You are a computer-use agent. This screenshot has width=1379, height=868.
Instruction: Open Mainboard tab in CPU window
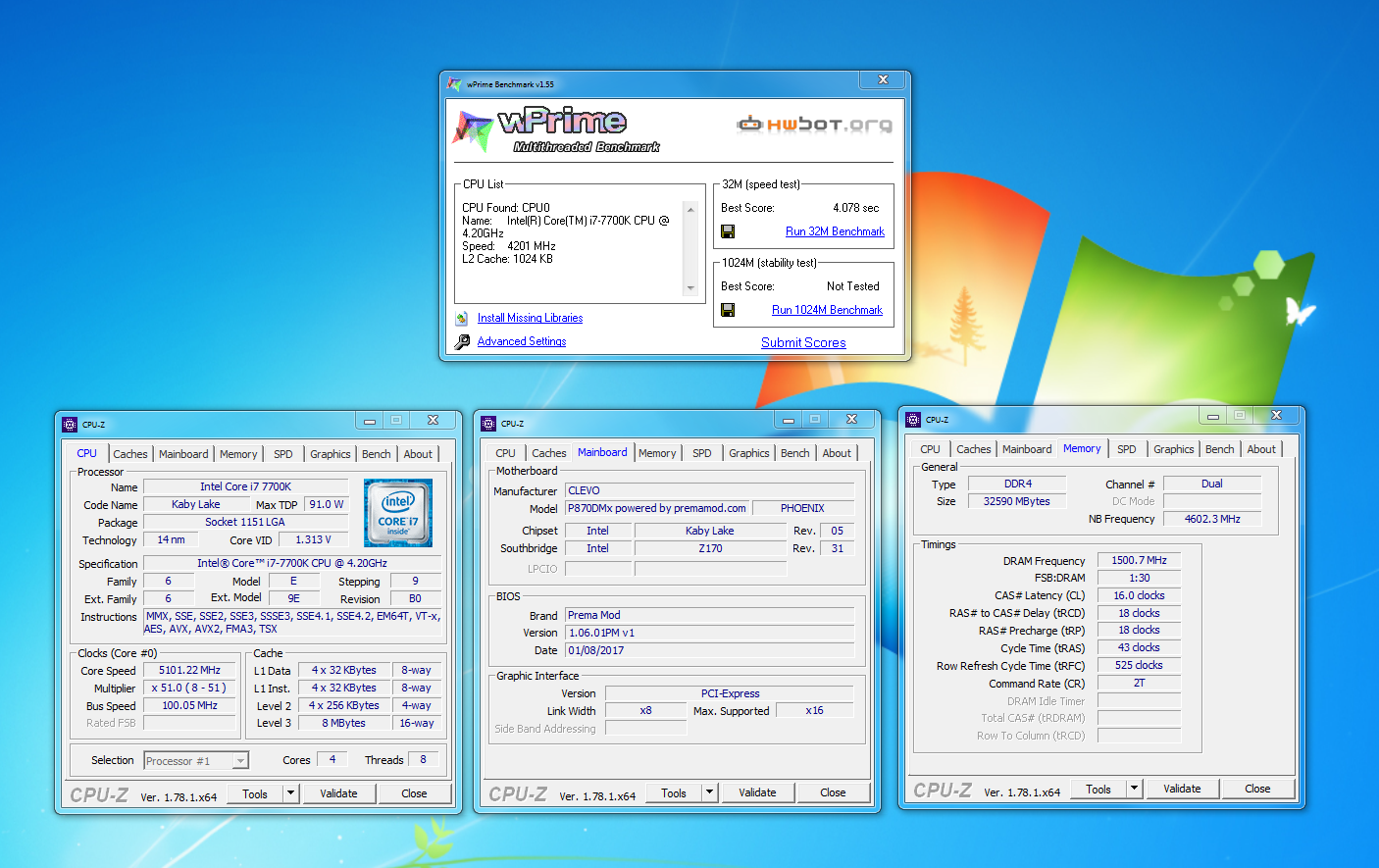click(183, 454)
